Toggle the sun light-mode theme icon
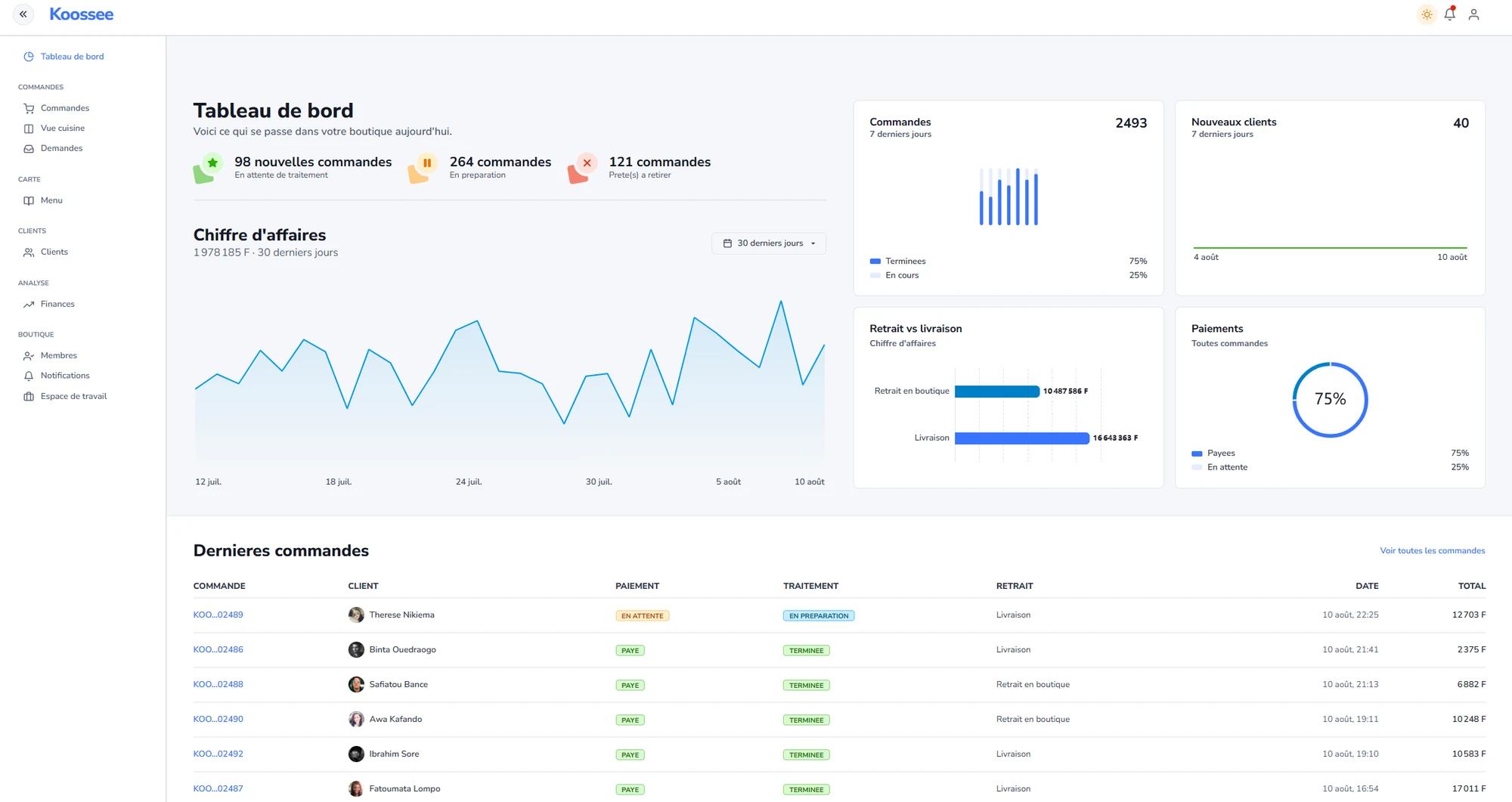The image size is (1512, 802). click(x=1427, y=14)
